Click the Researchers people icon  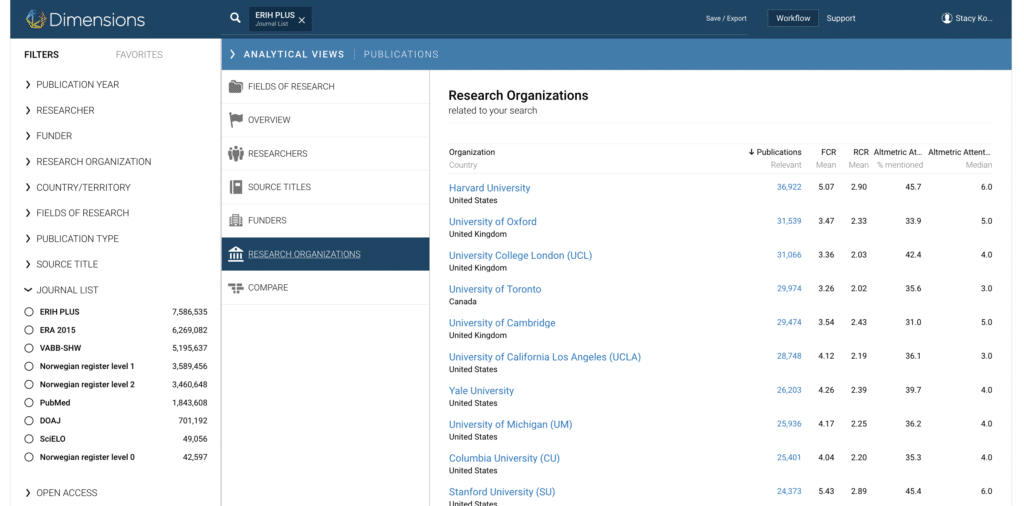[x=236, y=154]
